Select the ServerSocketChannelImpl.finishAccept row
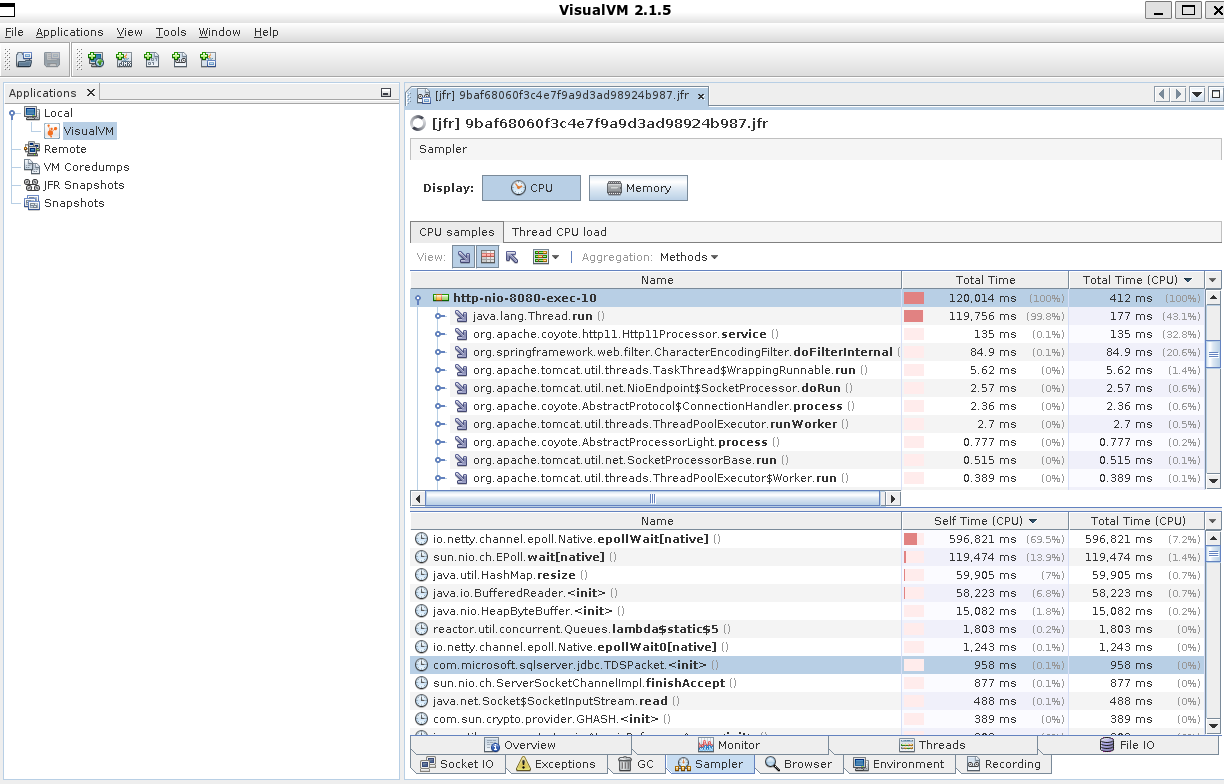Viewport: 1224px width, 784px height. coord(808,683)
